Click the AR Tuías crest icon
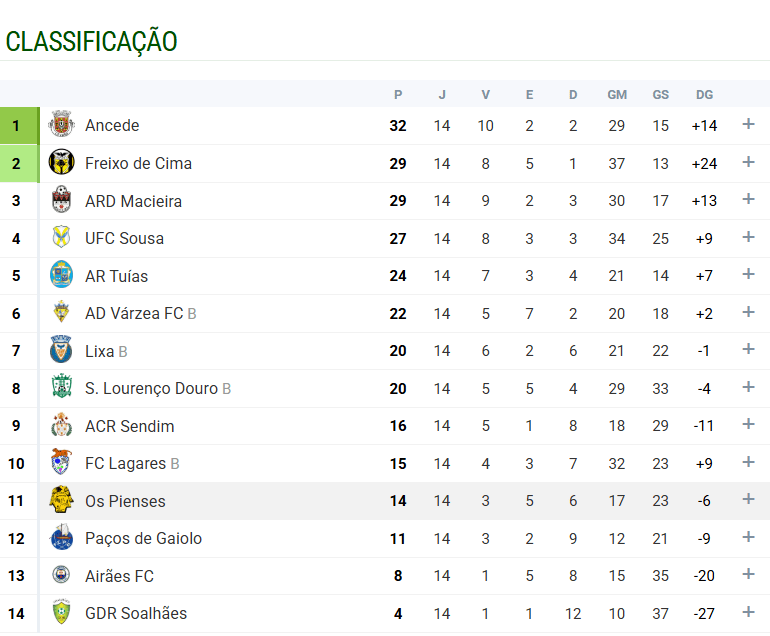770x636 pixels. pyautogui.click(x=61, y=276)
